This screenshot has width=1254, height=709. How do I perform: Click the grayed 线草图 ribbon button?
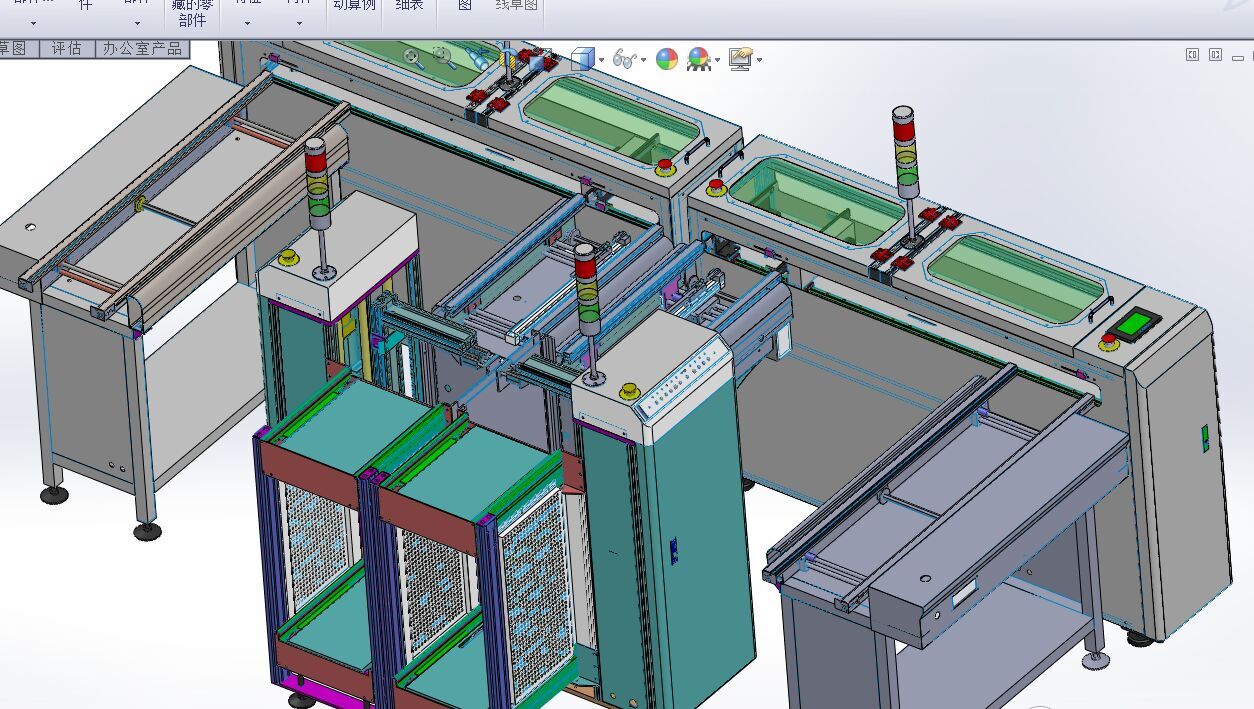[x=518, y=6]
